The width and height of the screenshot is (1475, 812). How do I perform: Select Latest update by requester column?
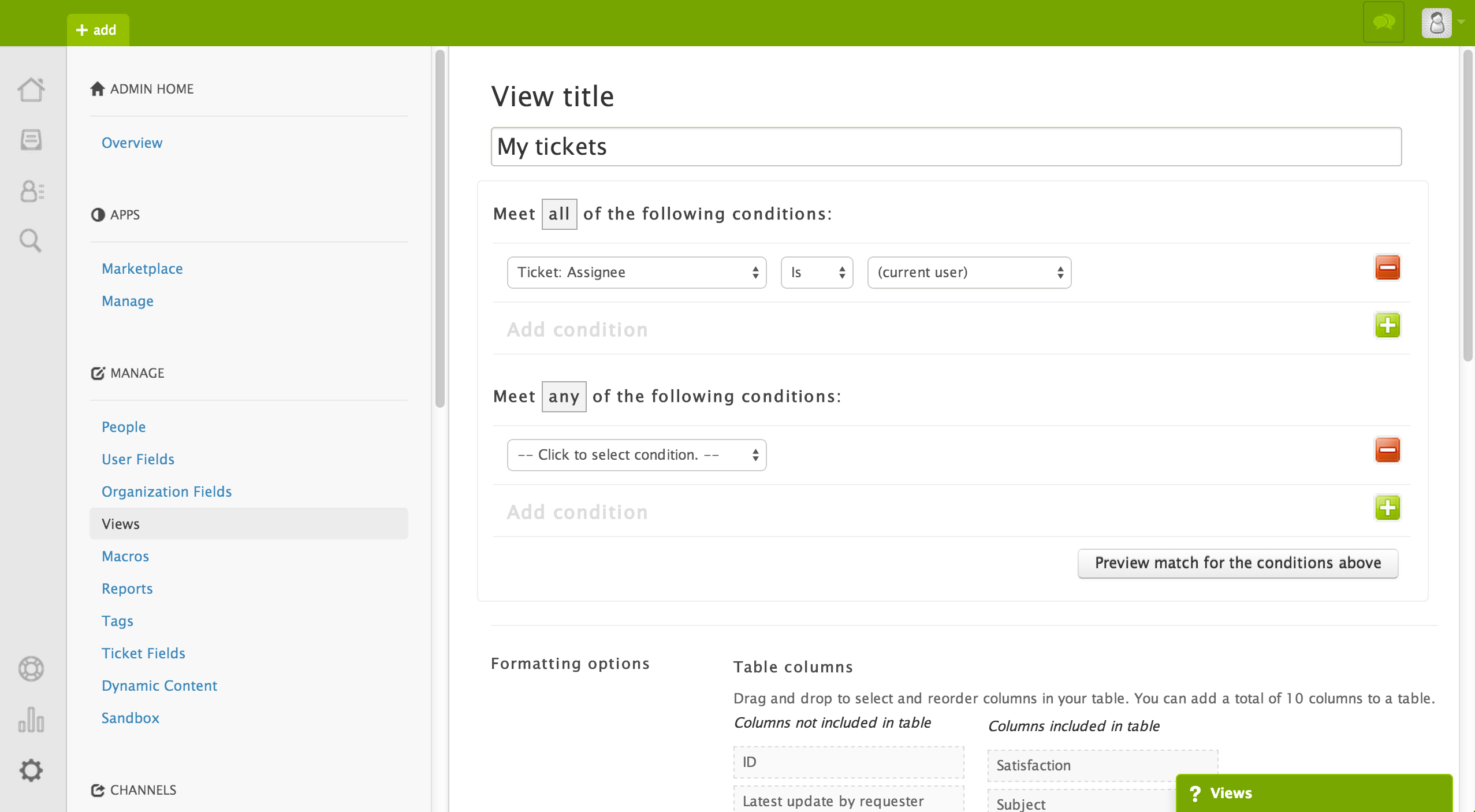click(848, 799)
